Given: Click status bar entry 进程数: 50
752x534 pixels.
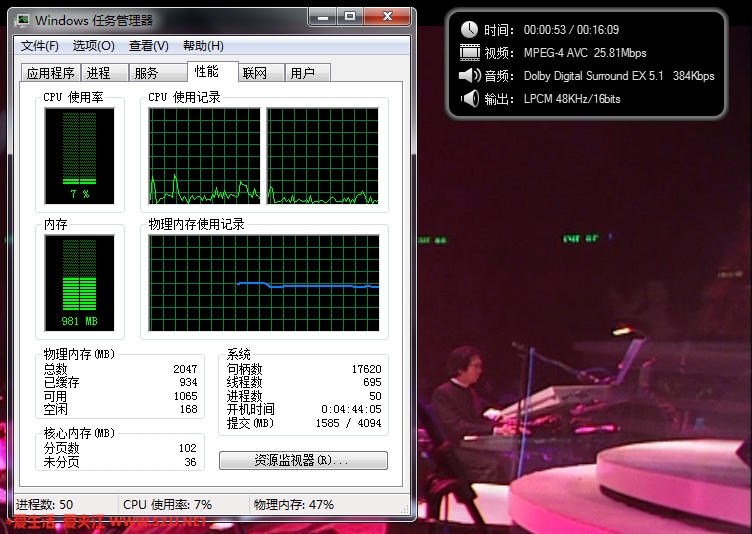Looking at the screenshot, I should (x=44, y=505).
